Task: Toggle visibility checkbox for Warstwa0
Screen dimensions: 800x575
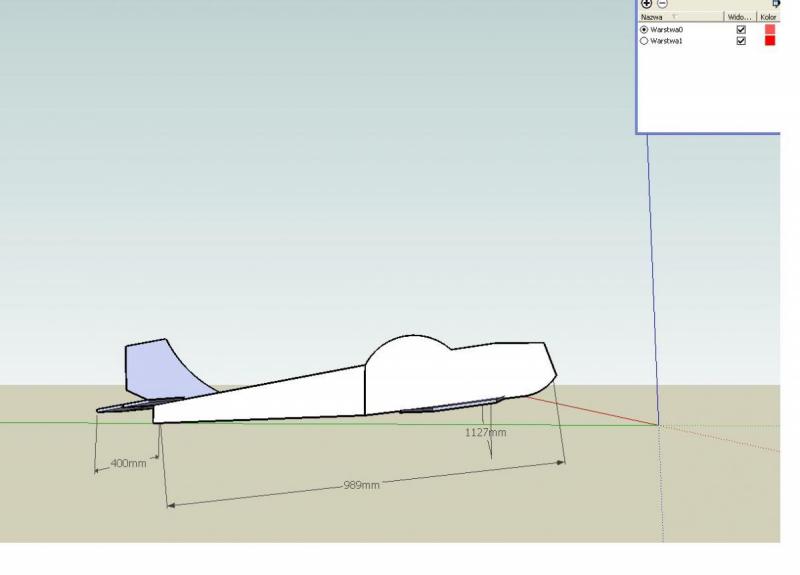Action: (741, 30)
